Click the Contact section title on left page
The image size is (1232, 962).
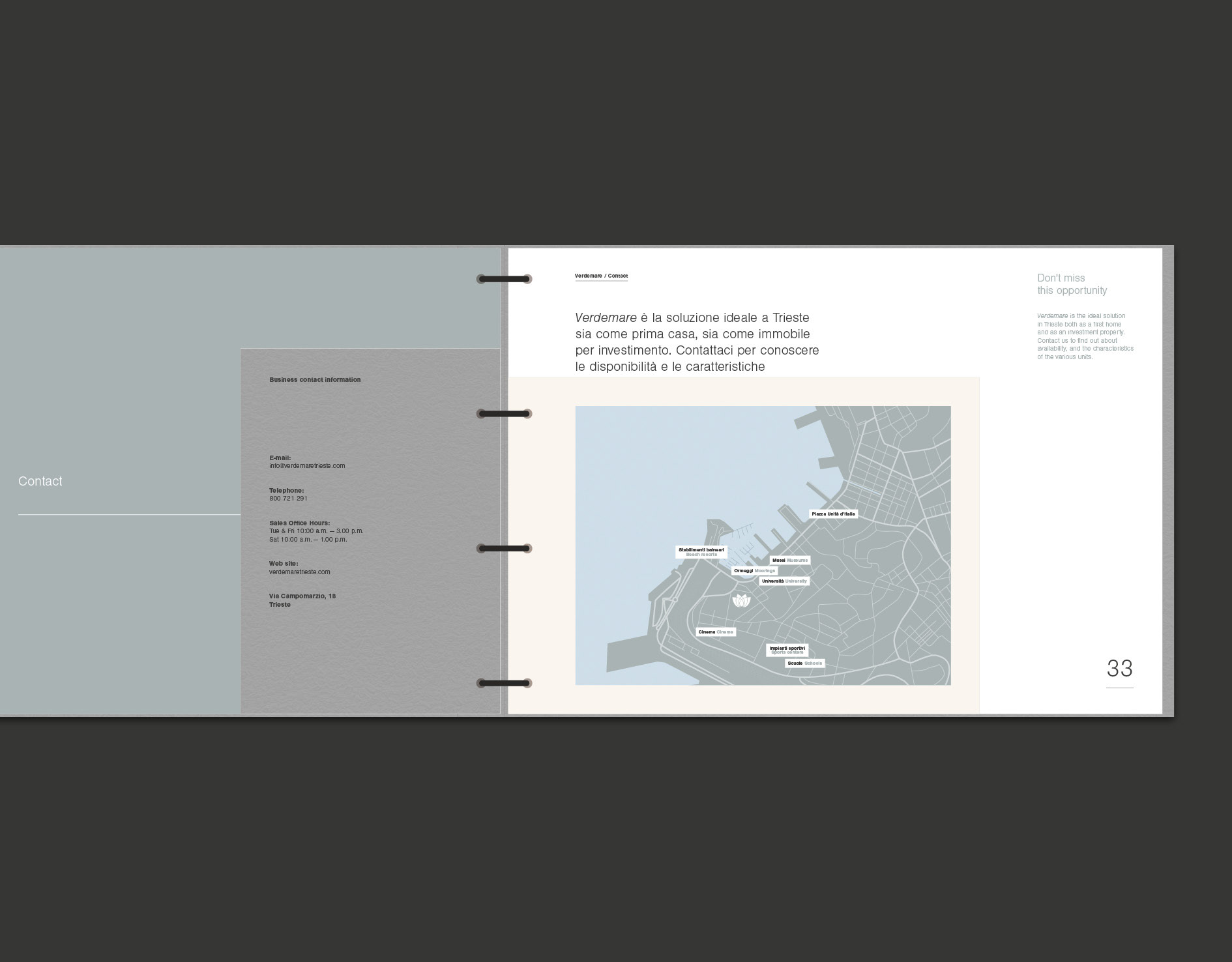tap(40, 482)
